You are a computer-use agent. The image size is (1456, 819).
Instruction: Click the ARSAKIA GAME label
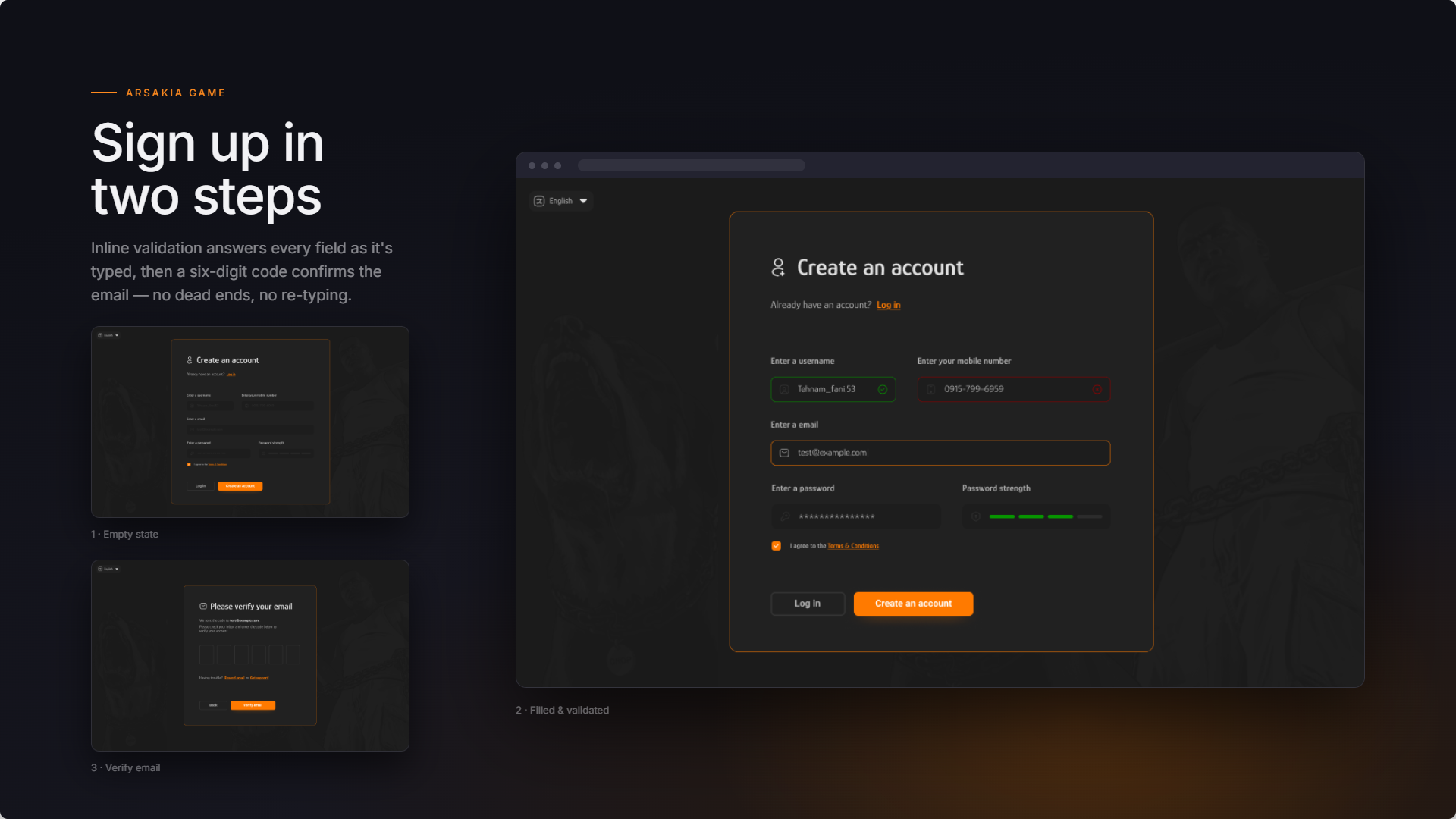[176, 93]
